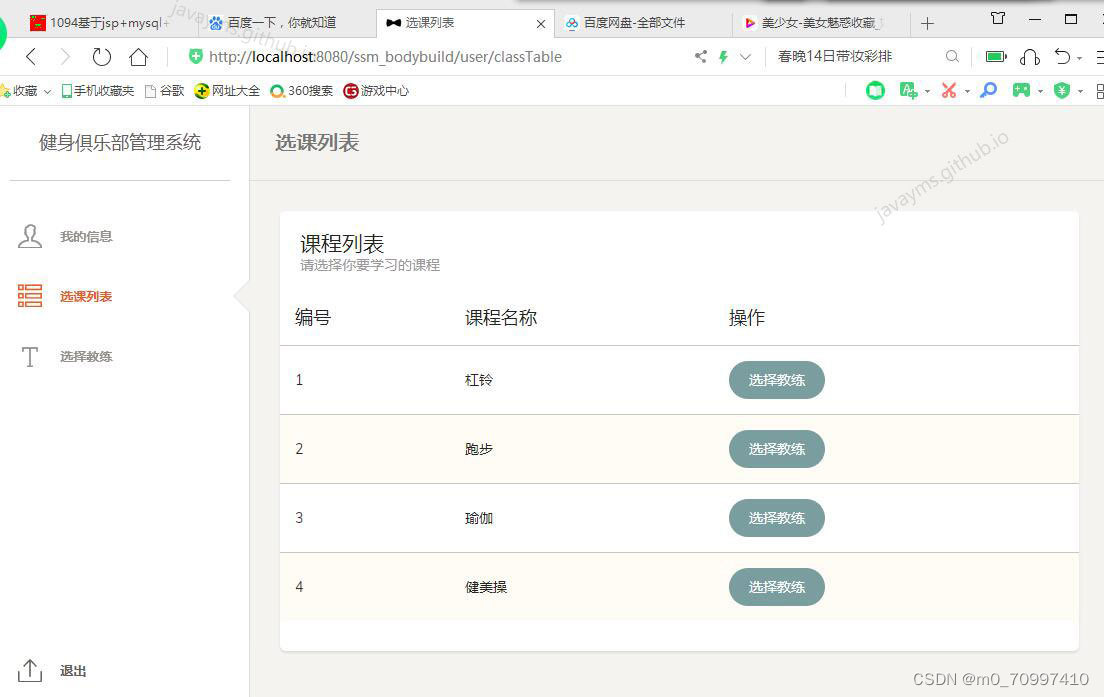
Task: Reload the page with the refresh icon
Action: tap(102, 57)
